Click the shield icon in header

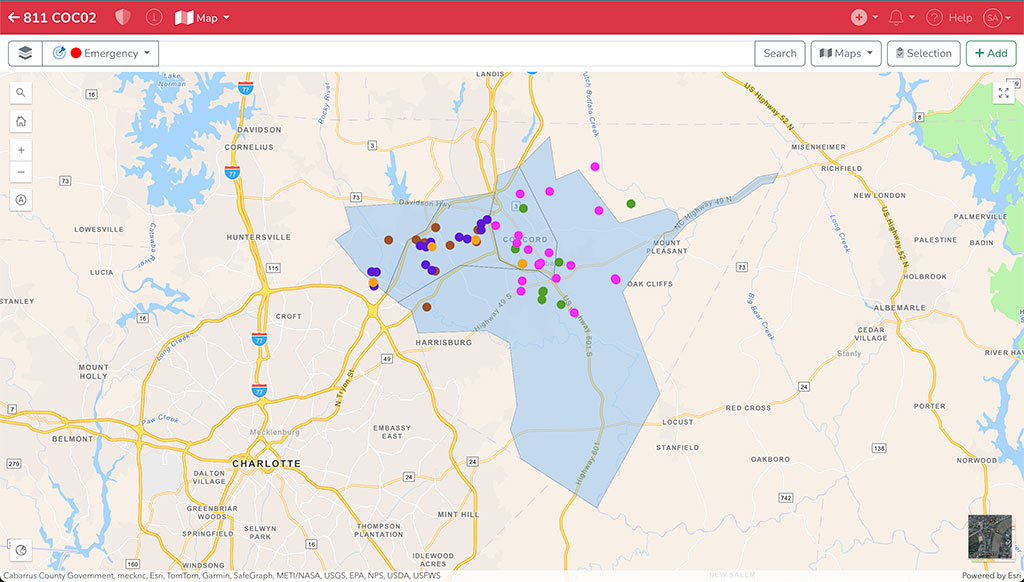tap(123, 18)
